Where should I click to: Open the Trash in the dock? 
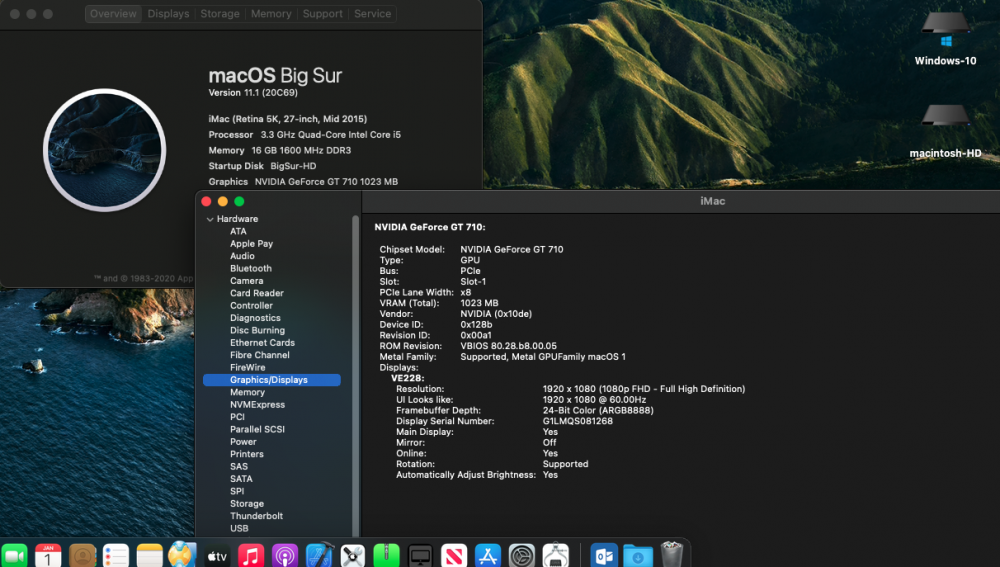(671, 554)
